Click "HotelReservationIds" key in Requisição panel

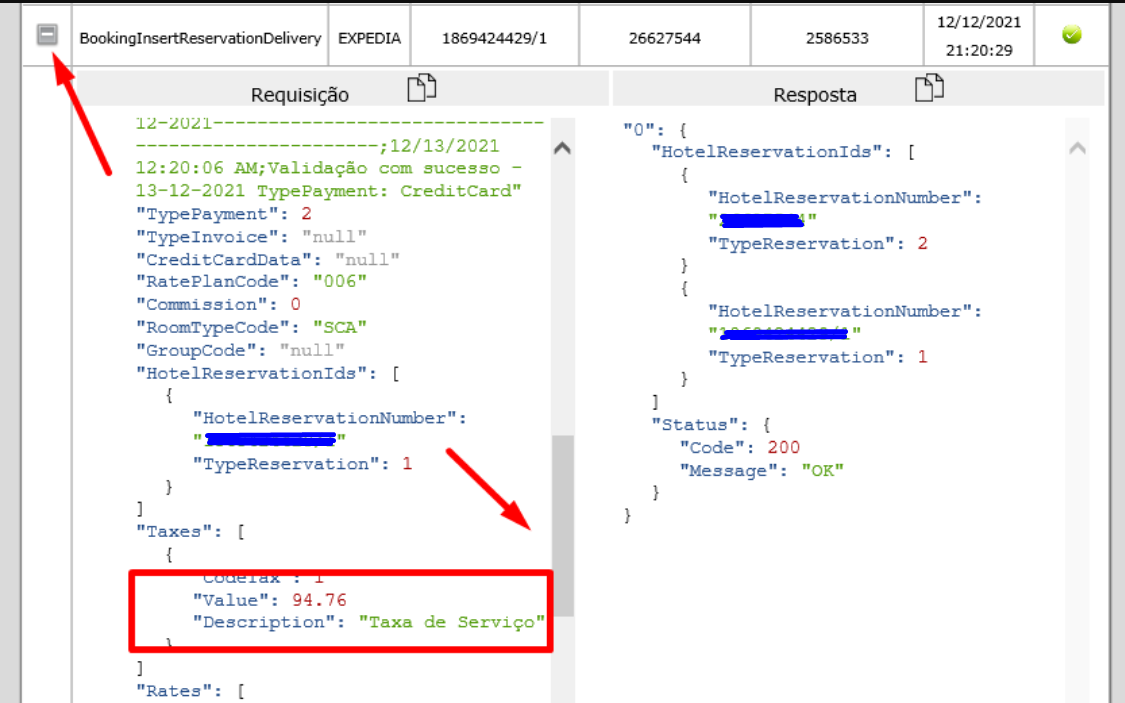click(x=256, y=373)
